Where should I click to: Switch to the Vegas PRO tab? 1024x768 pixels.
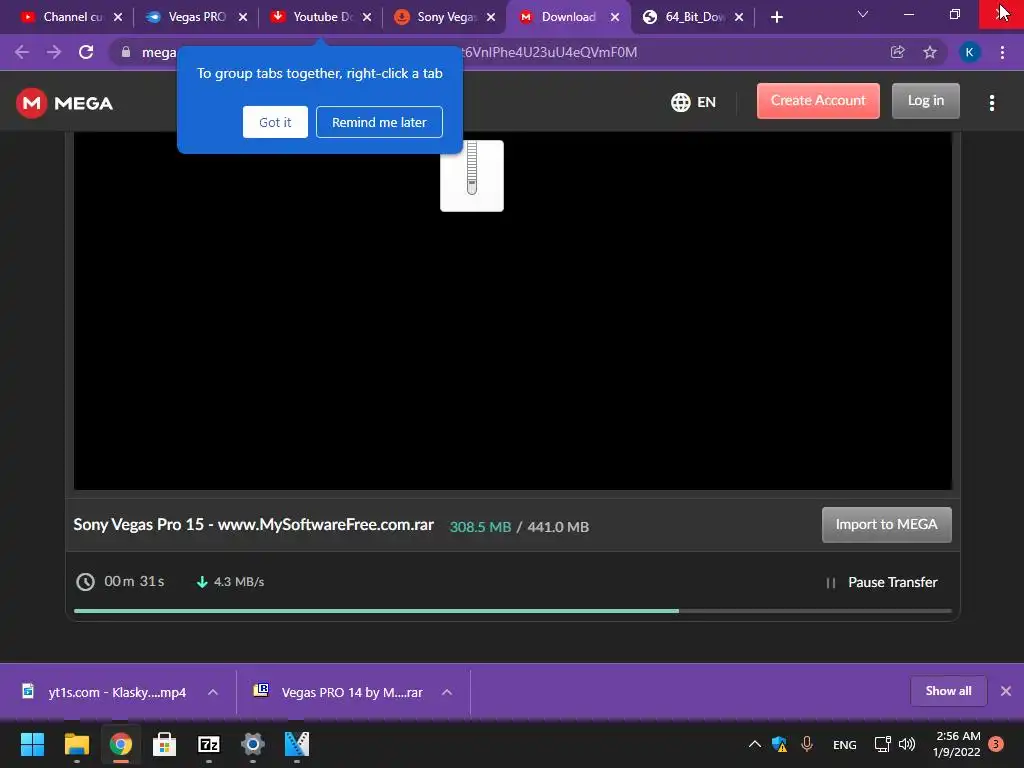[x=186, y=17]
